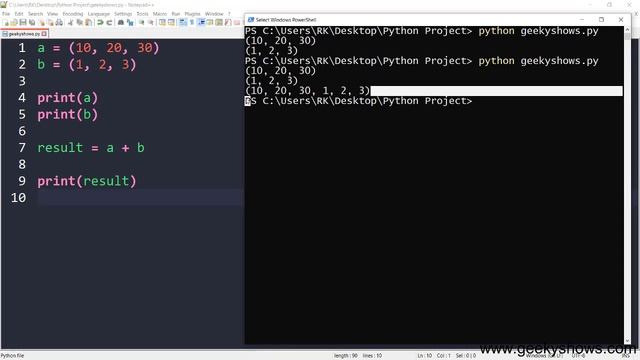Open the Replace toolbar icon

tap(130, 22)
